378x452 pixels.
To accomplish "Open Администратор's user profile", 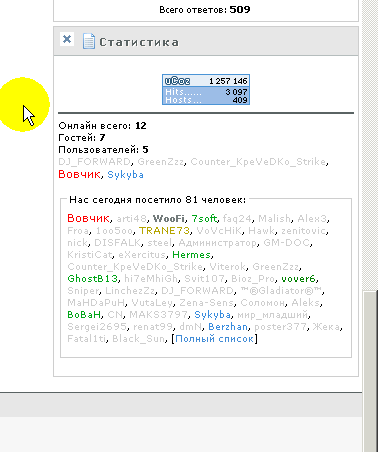I will 218,243.
